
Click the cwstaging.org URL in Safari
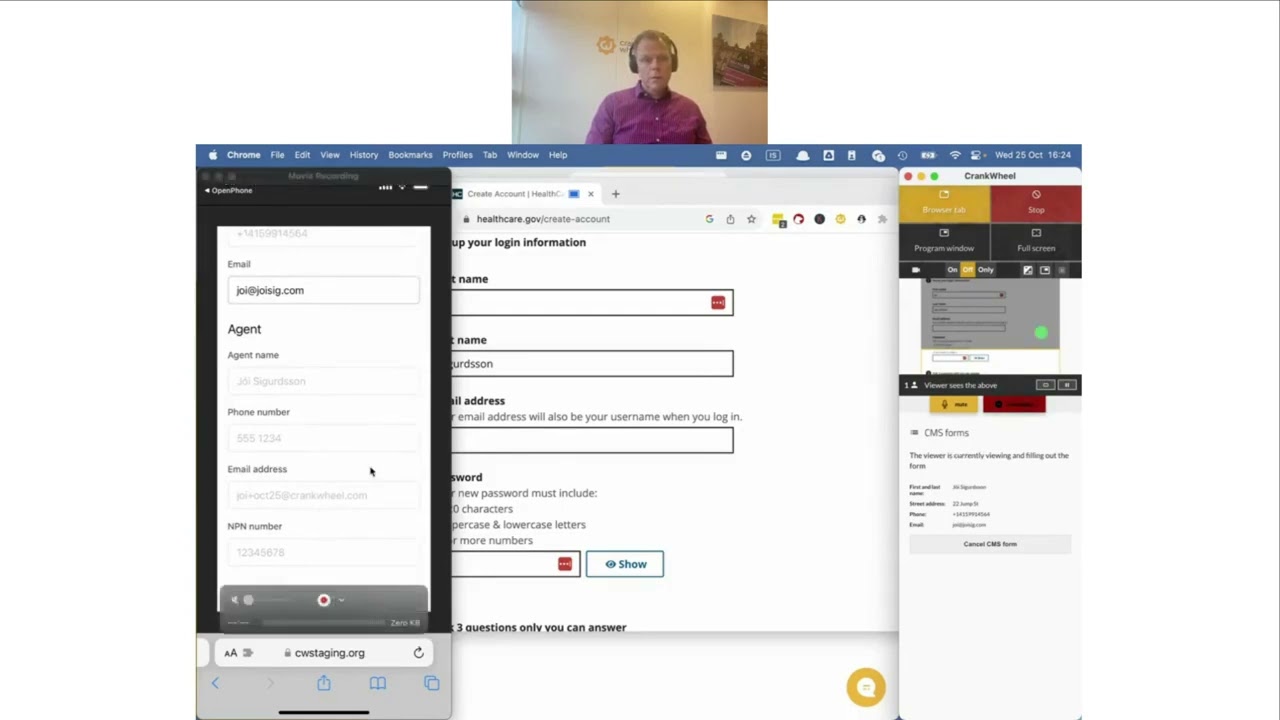coord(329,653)
